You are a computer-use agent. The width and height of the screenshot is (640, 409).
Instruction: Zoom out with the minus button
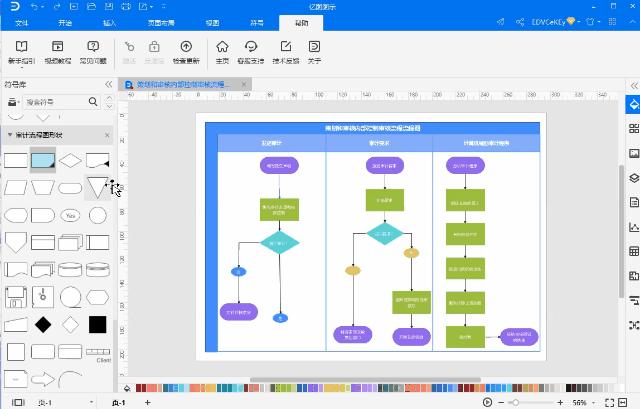[501, 402]
